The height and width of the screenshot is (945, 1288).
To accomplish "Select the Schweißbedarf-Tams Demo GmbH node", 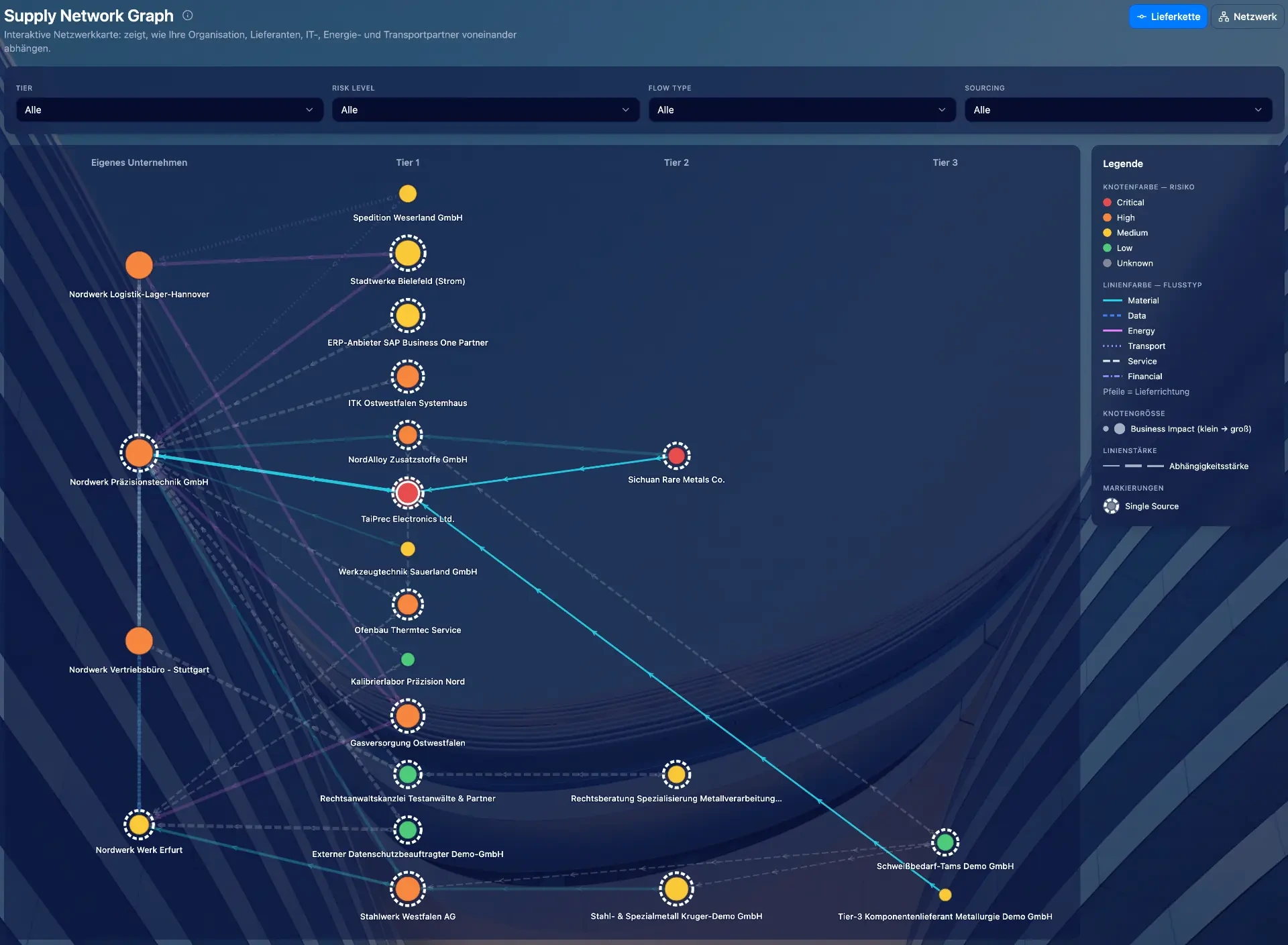I will (945, 842).
